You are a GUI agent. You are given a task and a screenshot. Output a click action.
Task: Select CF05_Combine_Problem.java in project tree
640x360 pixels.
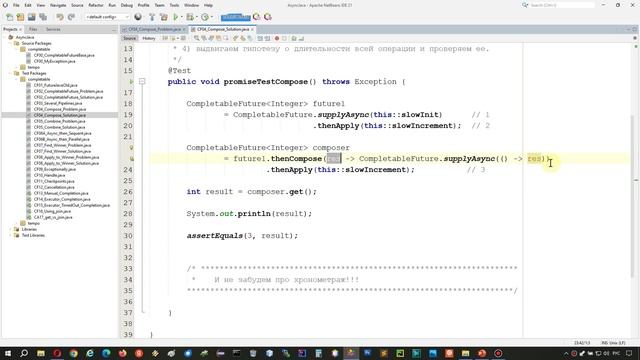(60, 121)
